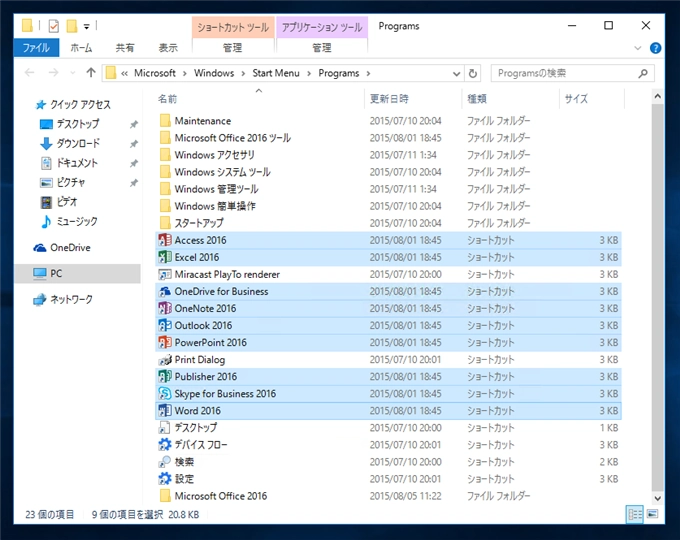
Task: Select OneDrive in navigation pane
Action: [x=70, y=248]
